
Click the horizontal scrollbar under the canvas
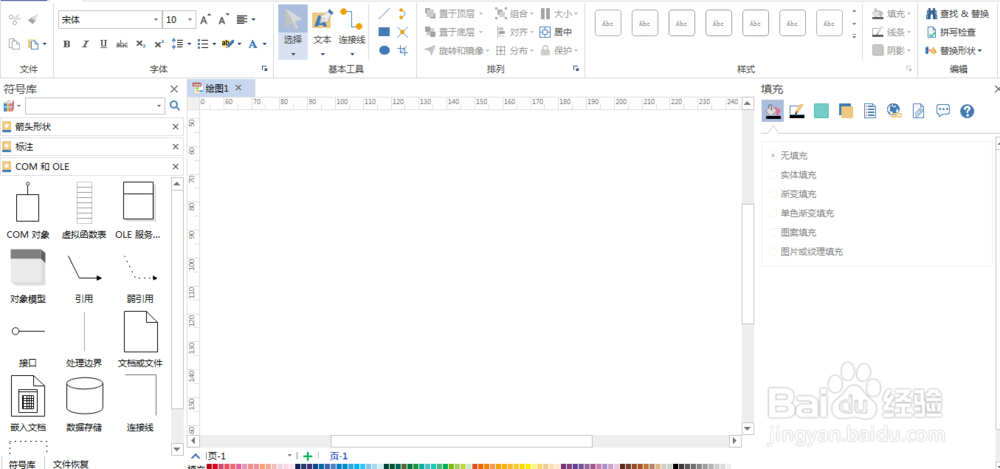[x=461, y=441]
